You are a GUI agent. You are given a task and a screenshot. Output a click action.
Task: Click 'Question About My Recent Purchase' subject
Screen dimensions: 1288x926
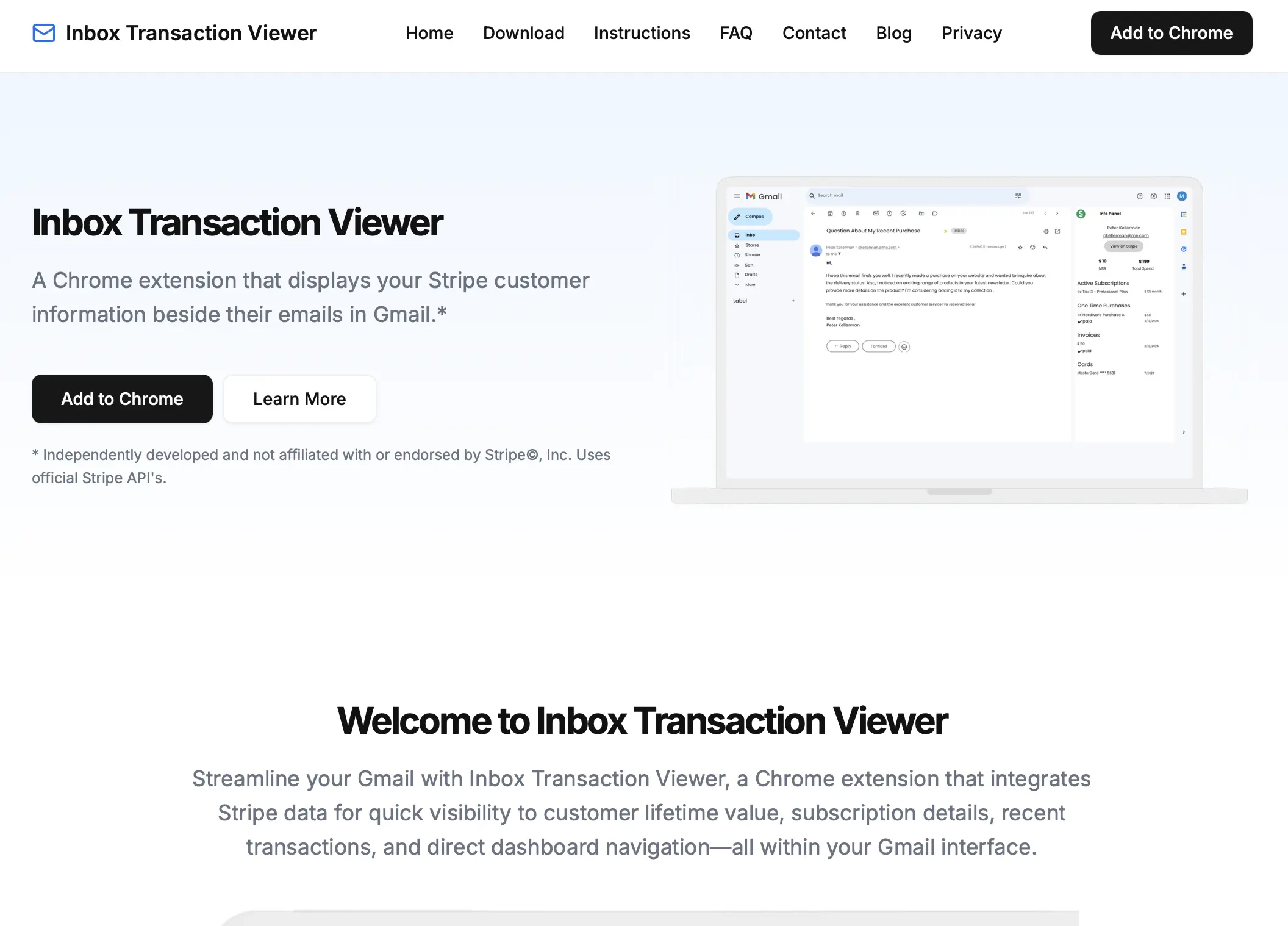click(x=873, y=231)
